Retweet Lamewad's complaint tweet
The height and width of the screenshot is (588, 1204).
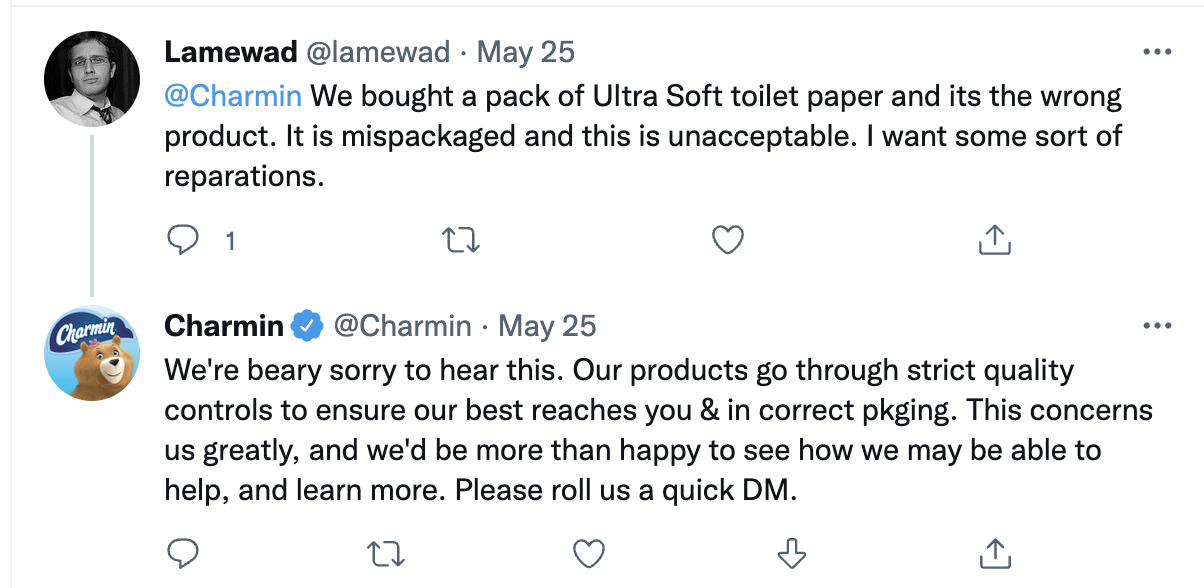[461, 239]
